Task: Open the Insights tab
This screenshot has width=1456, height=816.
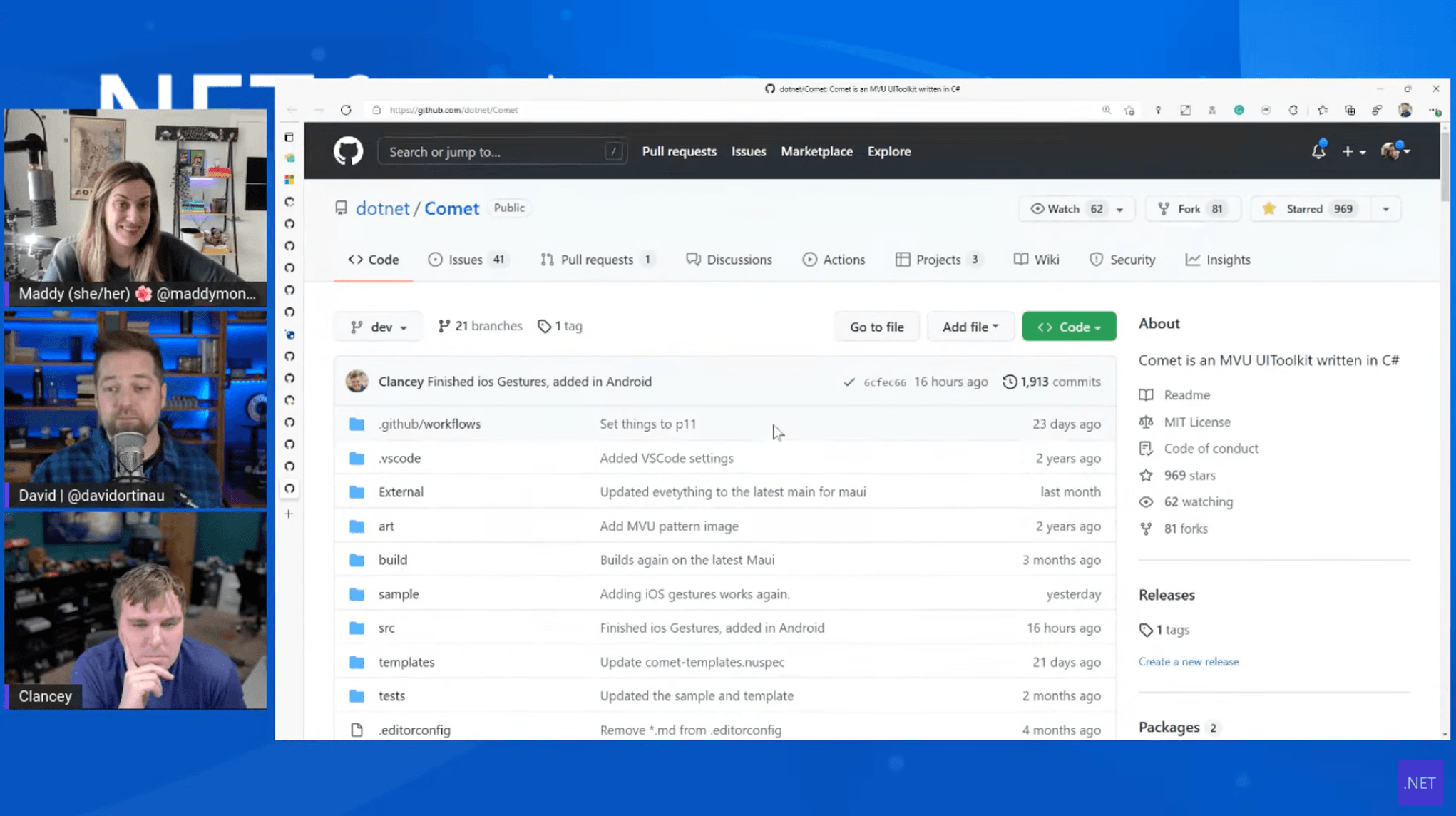Action: click(1217, 260)
